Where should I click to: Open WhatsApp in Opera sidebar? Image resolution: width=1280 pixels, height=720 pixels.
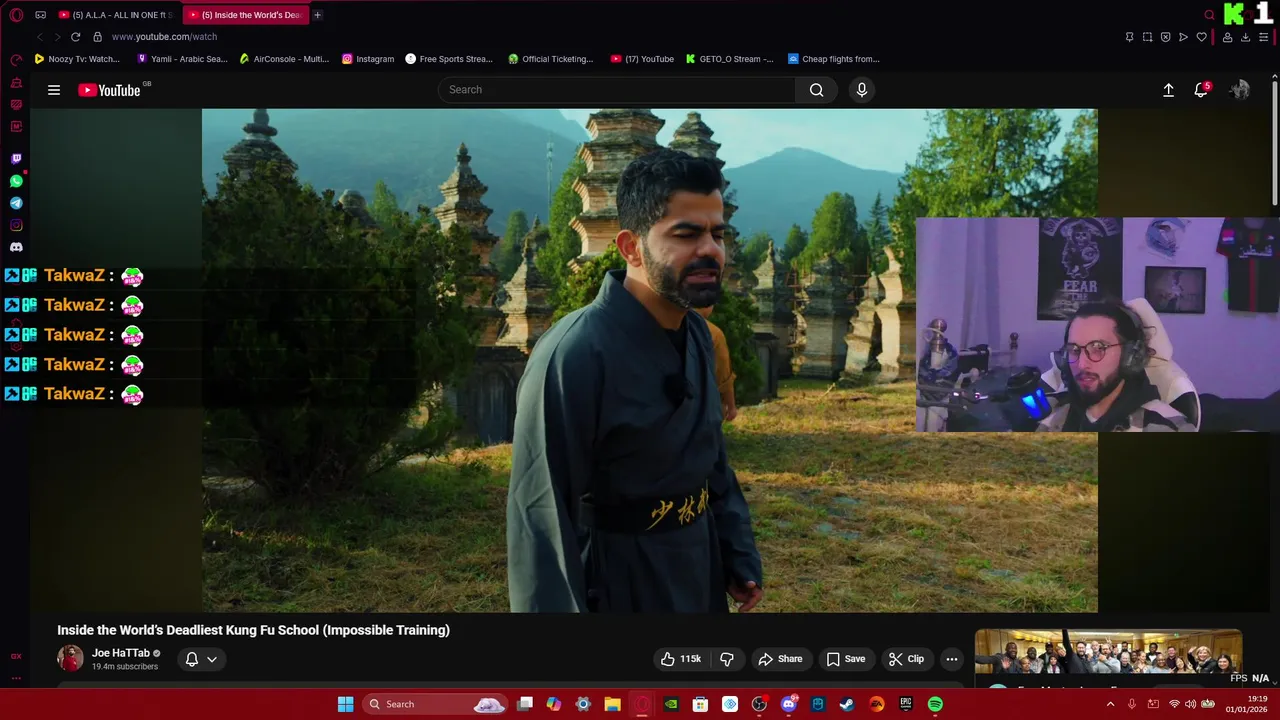[16, 181]
